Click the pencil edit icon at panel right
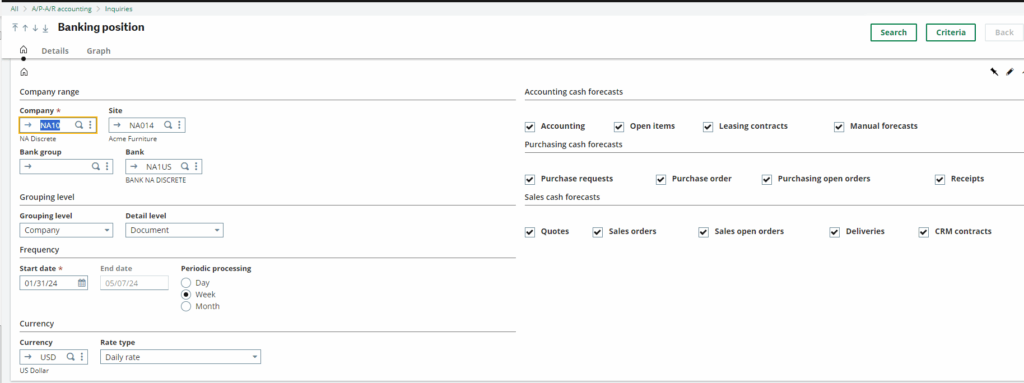Image resolution: width=1024 pixels, height=383 pixels. 1009,72
